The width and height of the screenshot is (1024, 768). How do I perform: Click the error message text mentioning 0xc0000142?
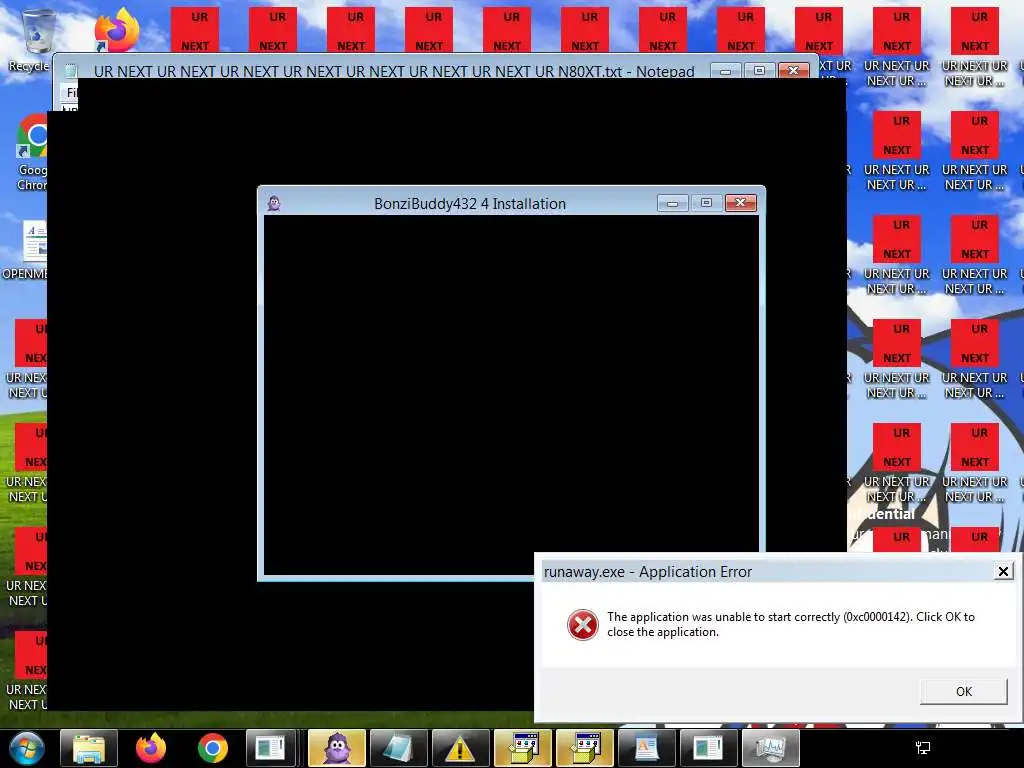coord(790,624)
